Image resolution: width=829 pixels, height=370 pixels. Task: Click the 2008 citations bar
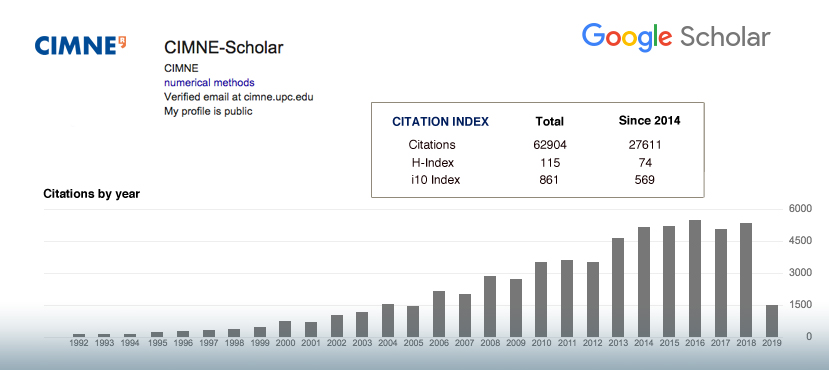point(490,307)
